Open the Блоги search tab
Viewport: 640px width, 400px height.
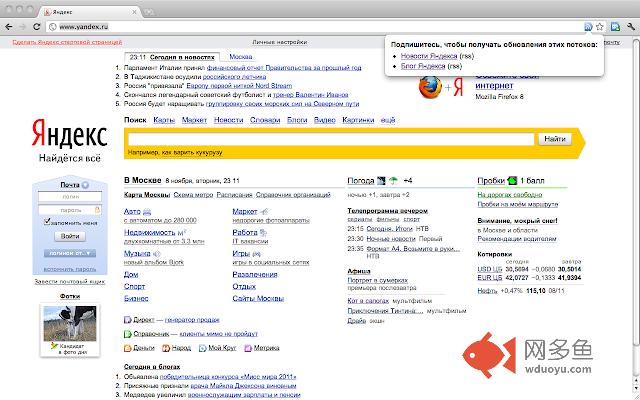(297, 120)
